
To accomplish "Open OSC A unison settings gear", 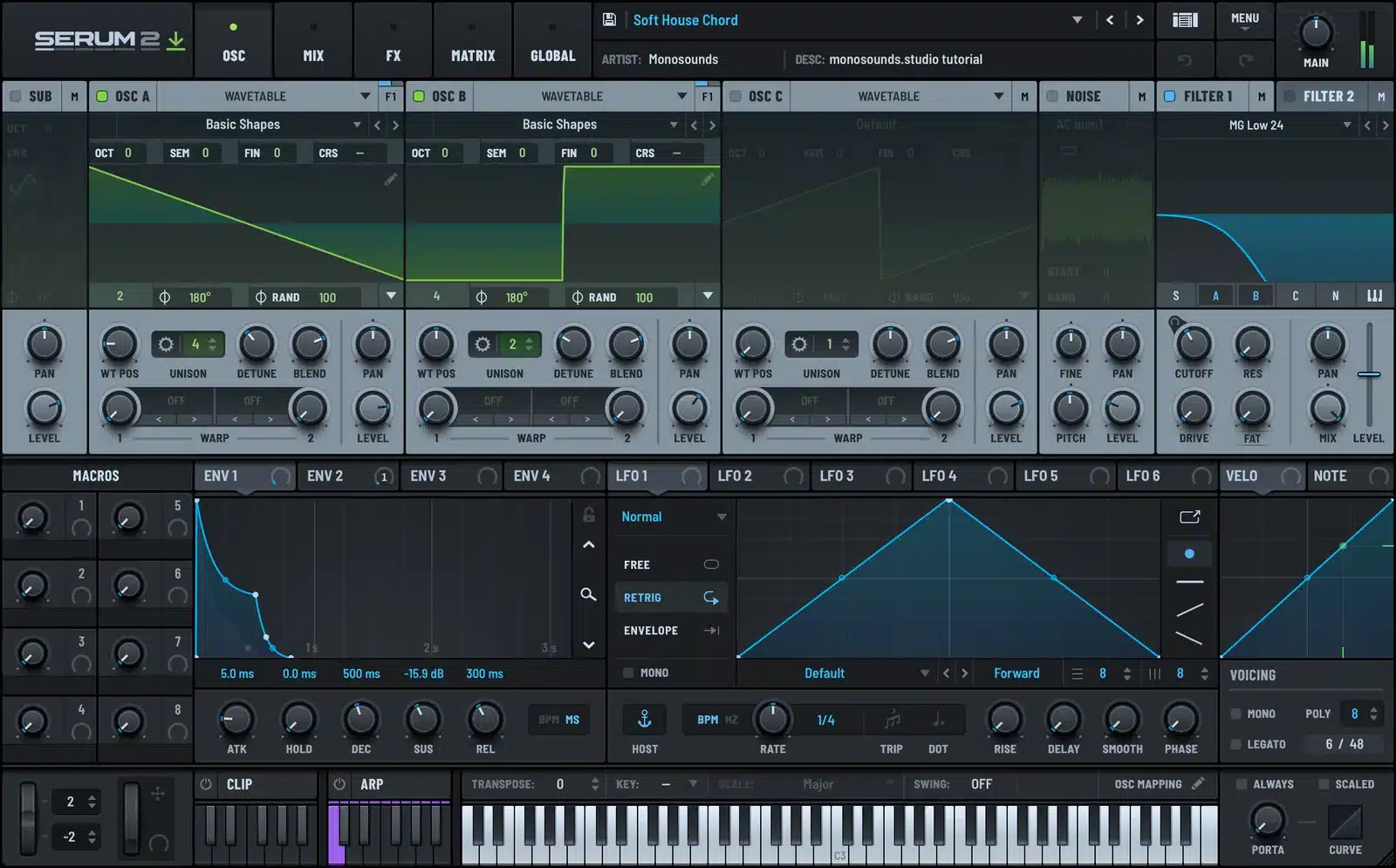I will [x=166, y=344].
